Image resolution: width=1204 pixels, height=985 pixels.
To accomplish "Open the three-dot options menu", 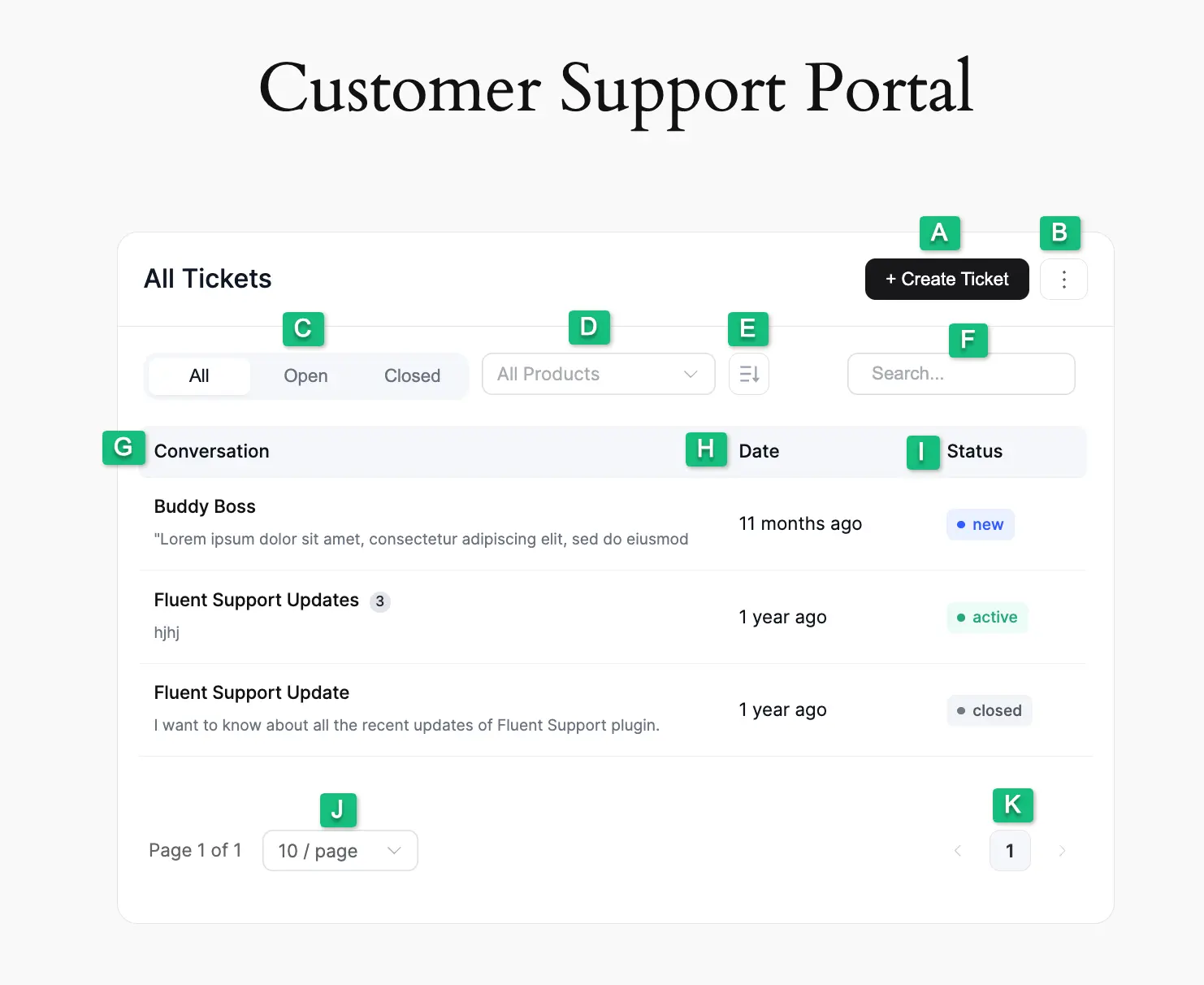I will pyautogui.click(x=1064, y=279).
